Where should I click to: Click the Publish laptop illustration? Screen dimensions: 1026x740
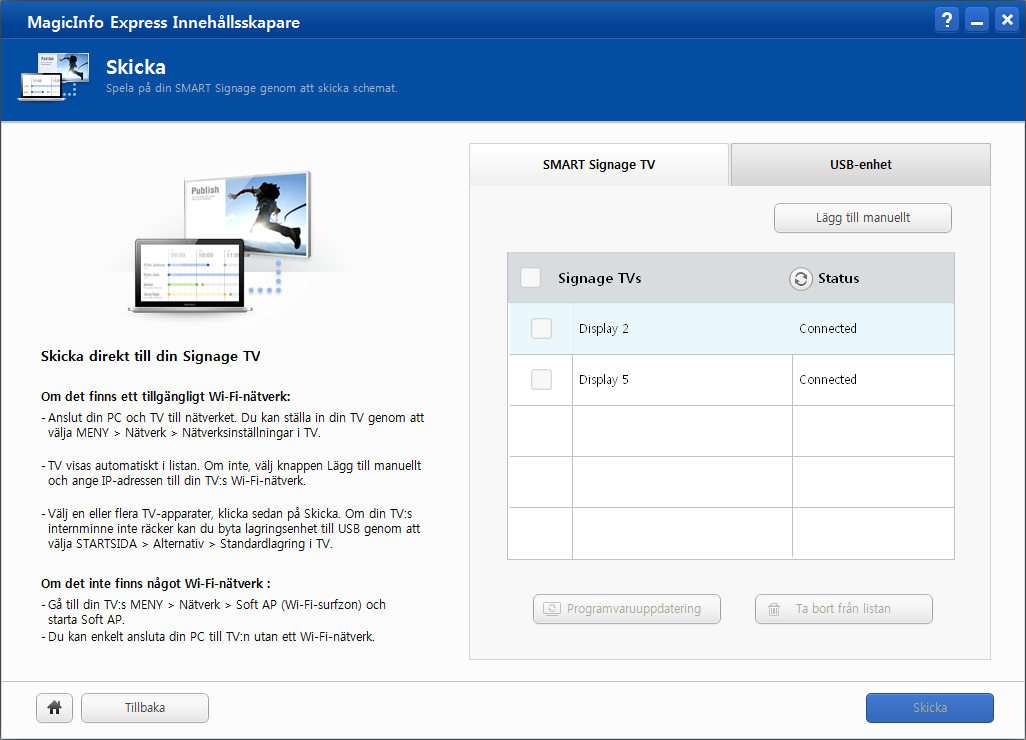point(222,242)
